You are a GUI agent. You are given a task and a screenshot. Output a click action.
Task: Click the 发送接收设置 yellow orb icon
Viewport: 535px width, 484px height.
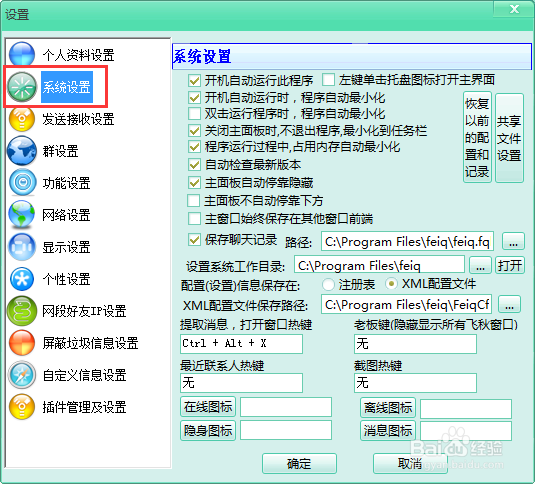pyautogui.click(x=22, y=119)
